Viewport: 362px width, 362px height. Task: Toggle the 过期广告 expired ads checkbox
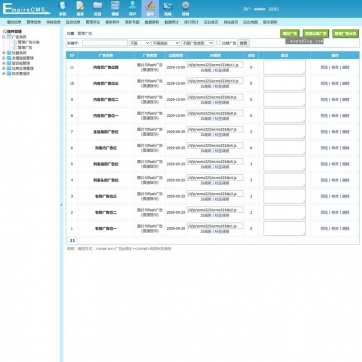click(x=218, y=43)
